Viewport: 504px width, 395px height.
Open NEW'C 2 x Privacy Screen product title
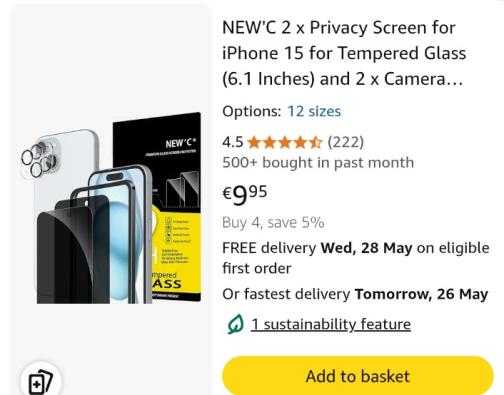tap(344, 53)
